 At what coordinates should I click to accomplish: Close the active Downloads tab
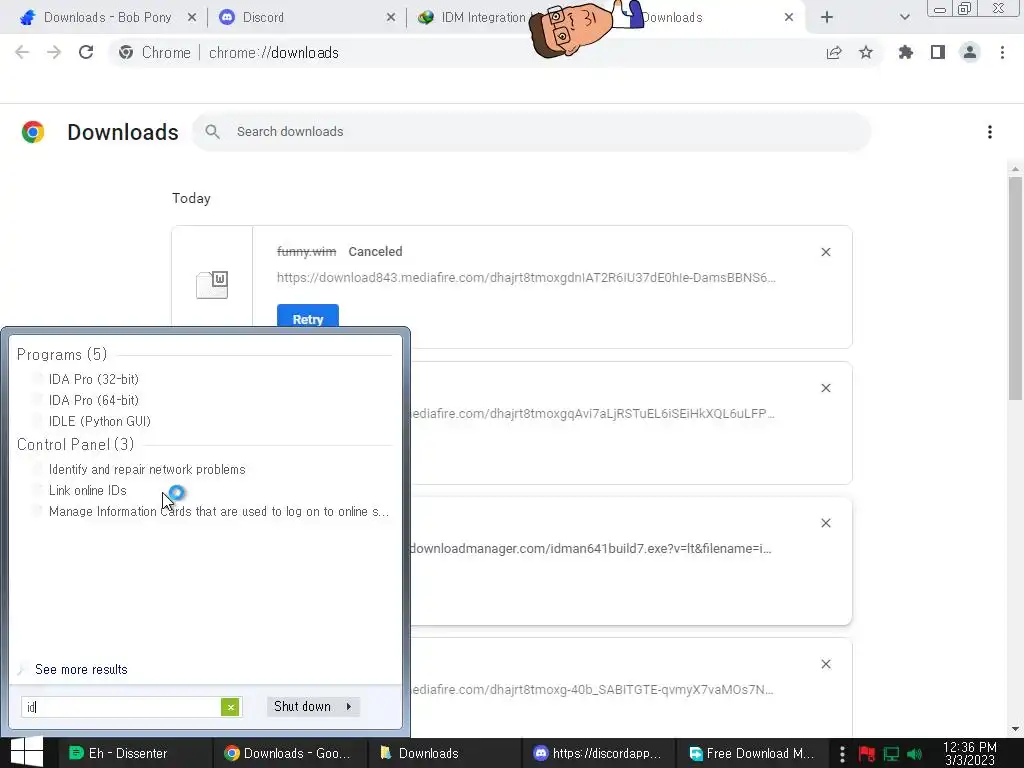point(789,18)
